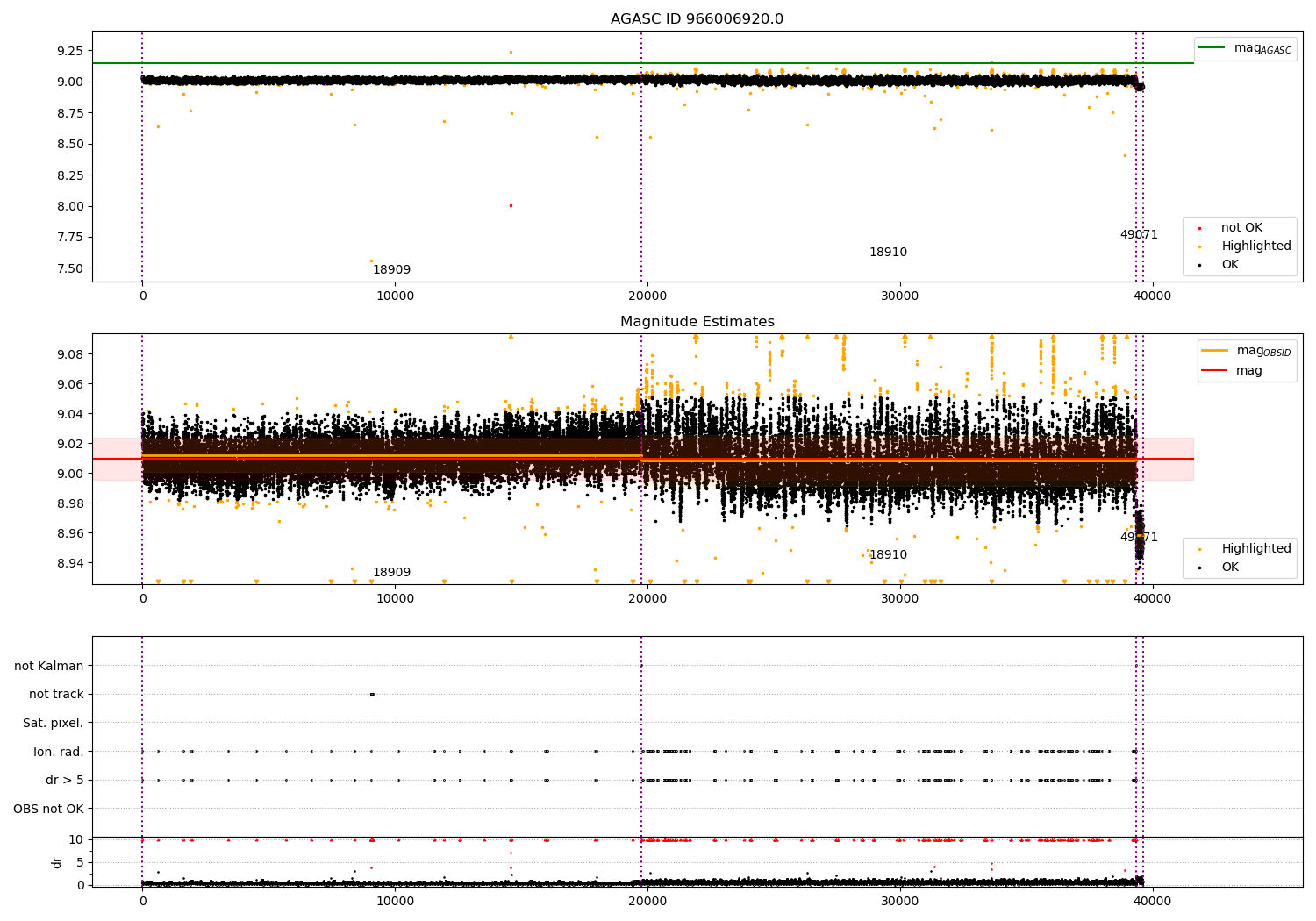Click the "49071" annotation in the top plot
This screenshot has height=921, width=1316.
[x=1139, y=235]
